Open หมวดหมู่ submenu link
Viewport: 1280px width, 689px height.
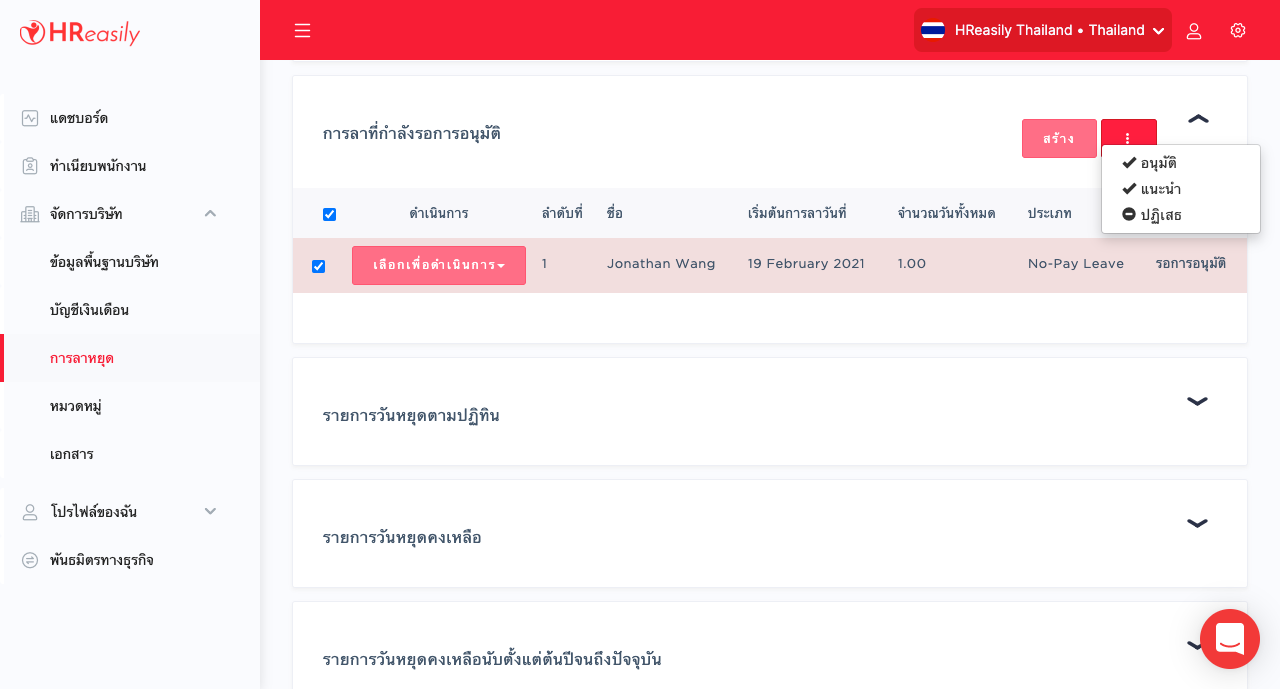(x=76, y=406)
